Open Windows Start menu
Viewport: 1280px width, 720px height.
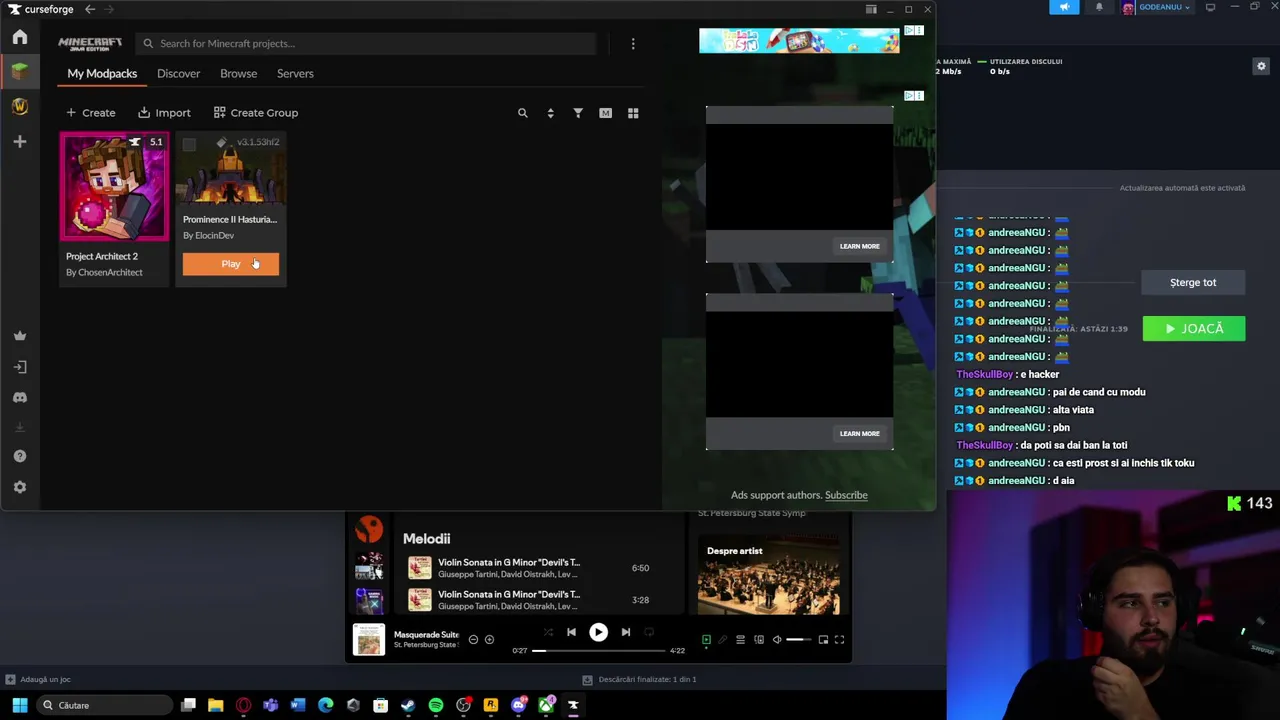(x=19, y=705)
